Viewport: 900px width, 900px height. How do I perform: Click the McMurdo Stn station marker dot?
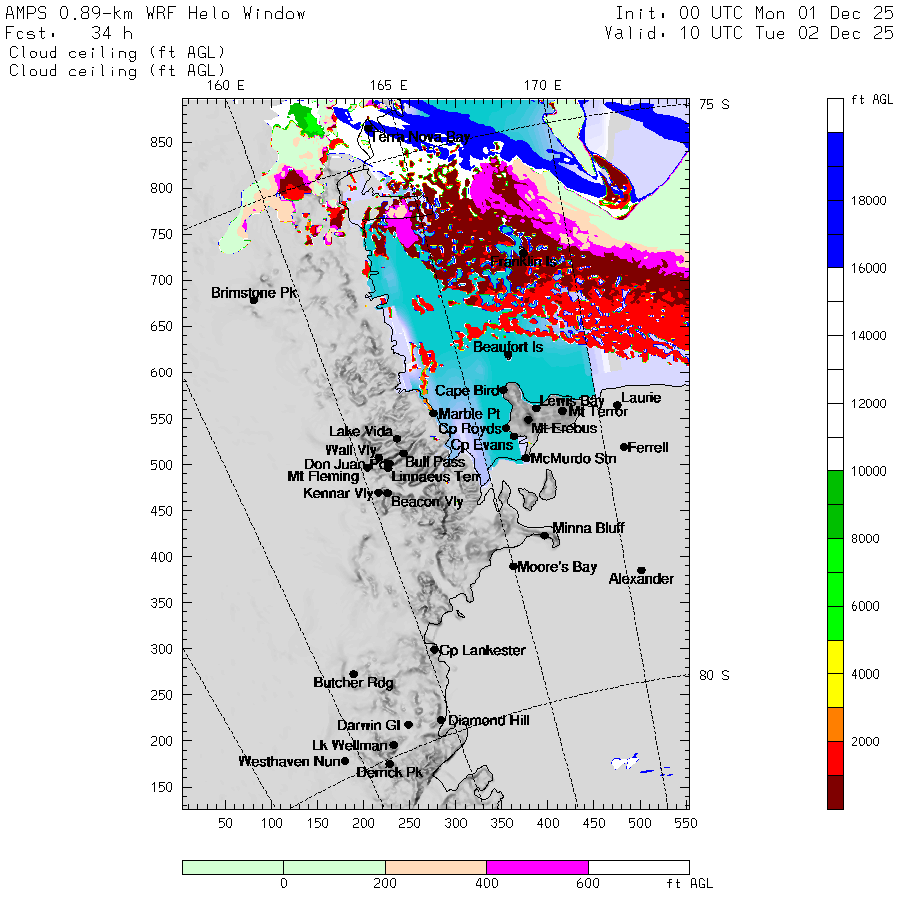pyautogui.click(x=526, y=458)
